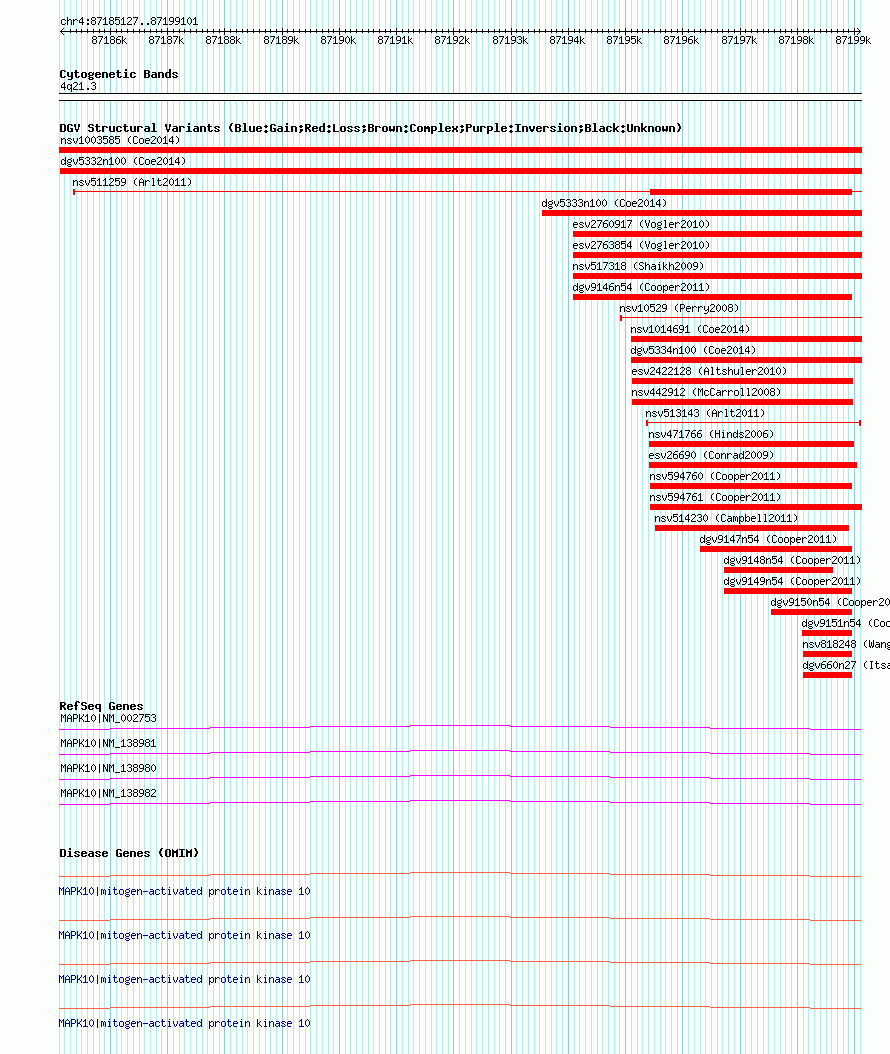Click esv2763854 (Vogler2010) label
The image size is (890, 1054).
pyautogui.click(x=641, y=245)
